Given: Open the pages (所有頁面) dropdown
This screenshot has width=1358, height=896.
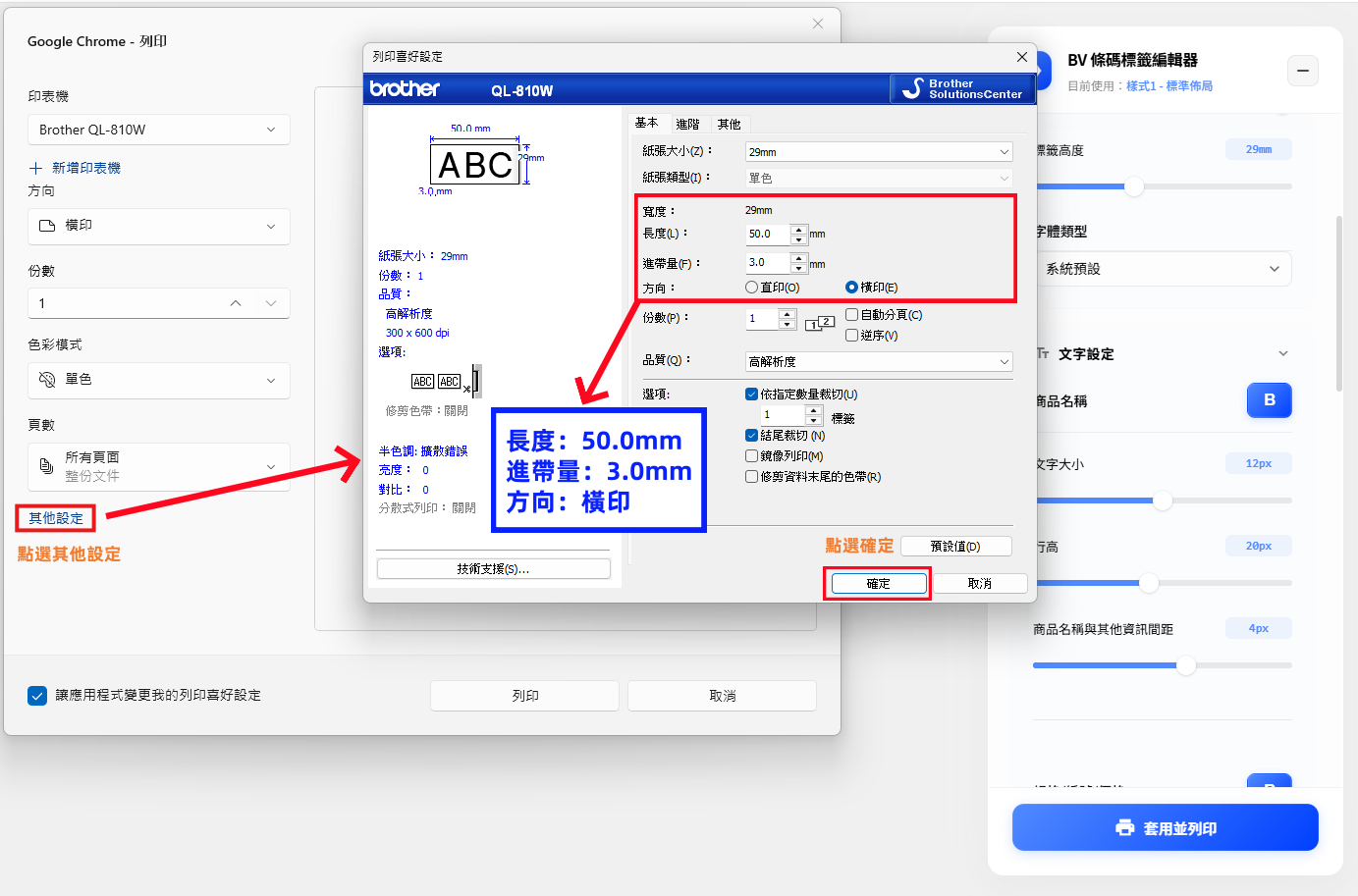Looking at the screenshot, I should click(159, 466).
